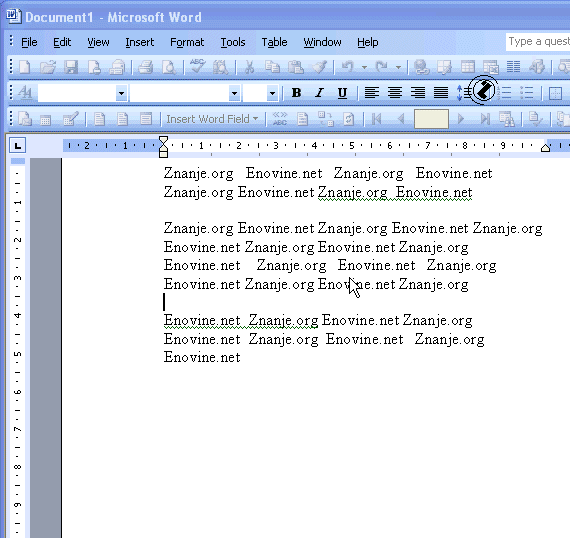Go to First Record in mail merge
This screenshot has height=538, width=570.
pyautogui.click(x=376, y=119)
